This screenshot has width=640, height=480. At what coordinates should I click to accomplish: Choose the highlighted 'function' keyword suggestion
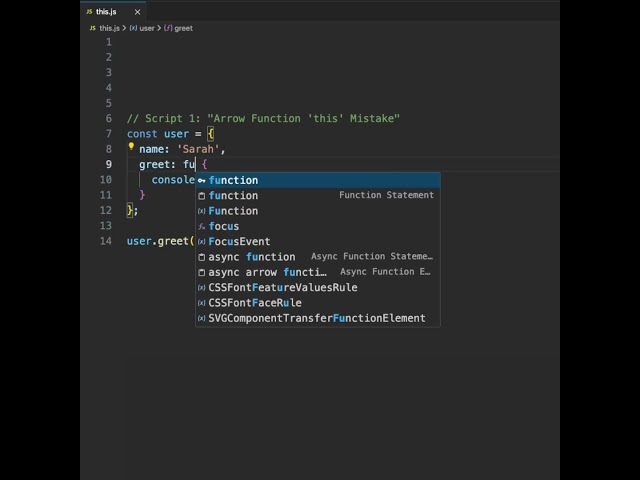click(318, 180)
